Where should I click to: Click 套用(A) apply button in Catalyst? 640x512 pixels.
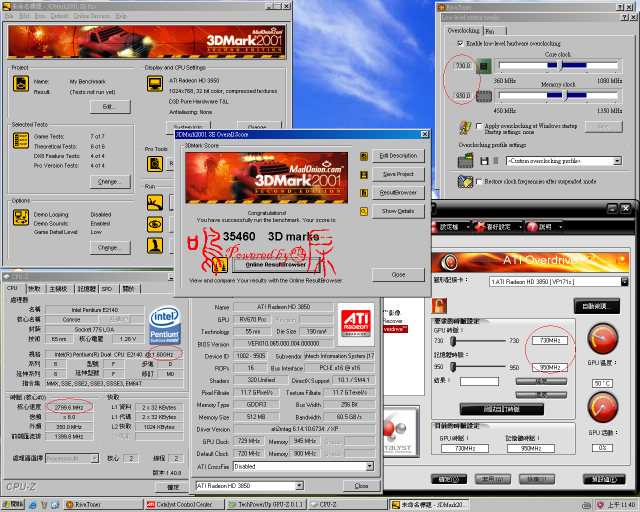click(x=493, y=479)
